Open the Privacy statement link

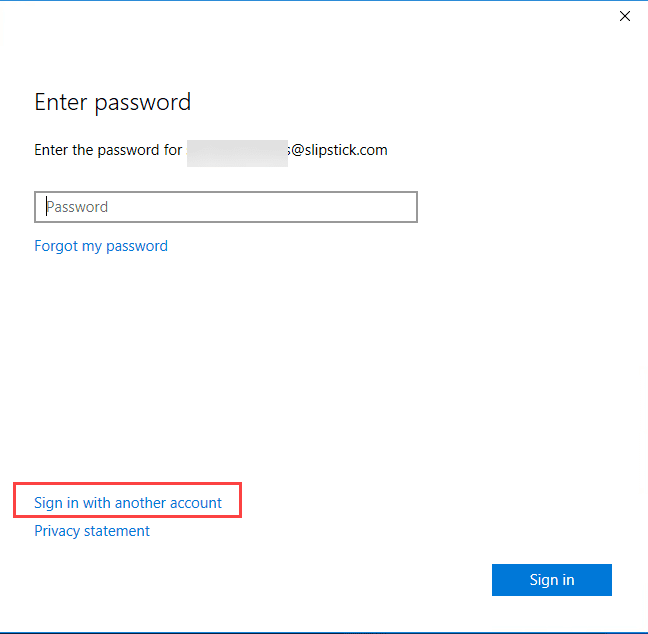[x=92, y=531]
